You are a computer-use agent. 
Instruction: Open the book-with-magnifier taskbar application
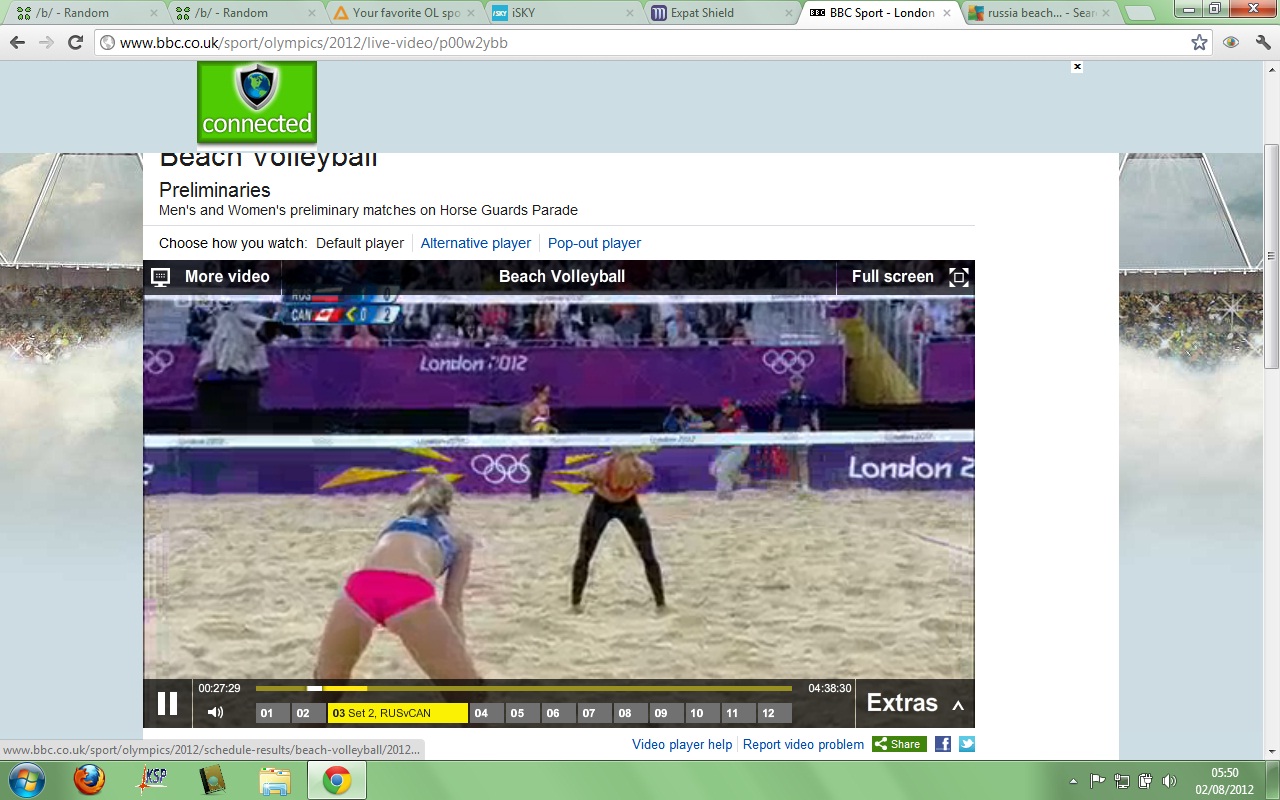(213, 780)
